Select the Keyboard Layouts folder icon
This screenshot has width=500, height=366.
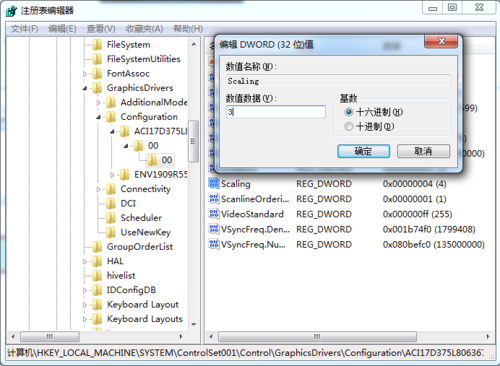click(97, 319)
